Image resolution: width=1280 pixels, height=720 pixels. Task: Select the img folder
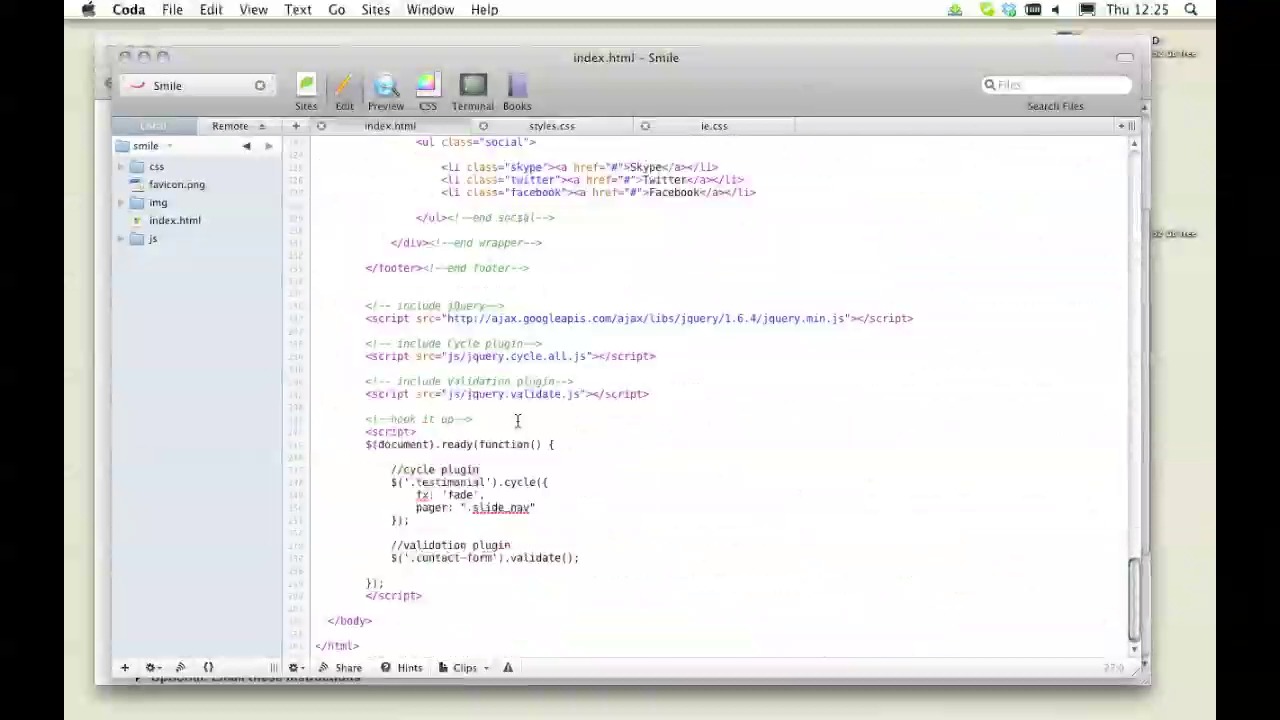158,203
